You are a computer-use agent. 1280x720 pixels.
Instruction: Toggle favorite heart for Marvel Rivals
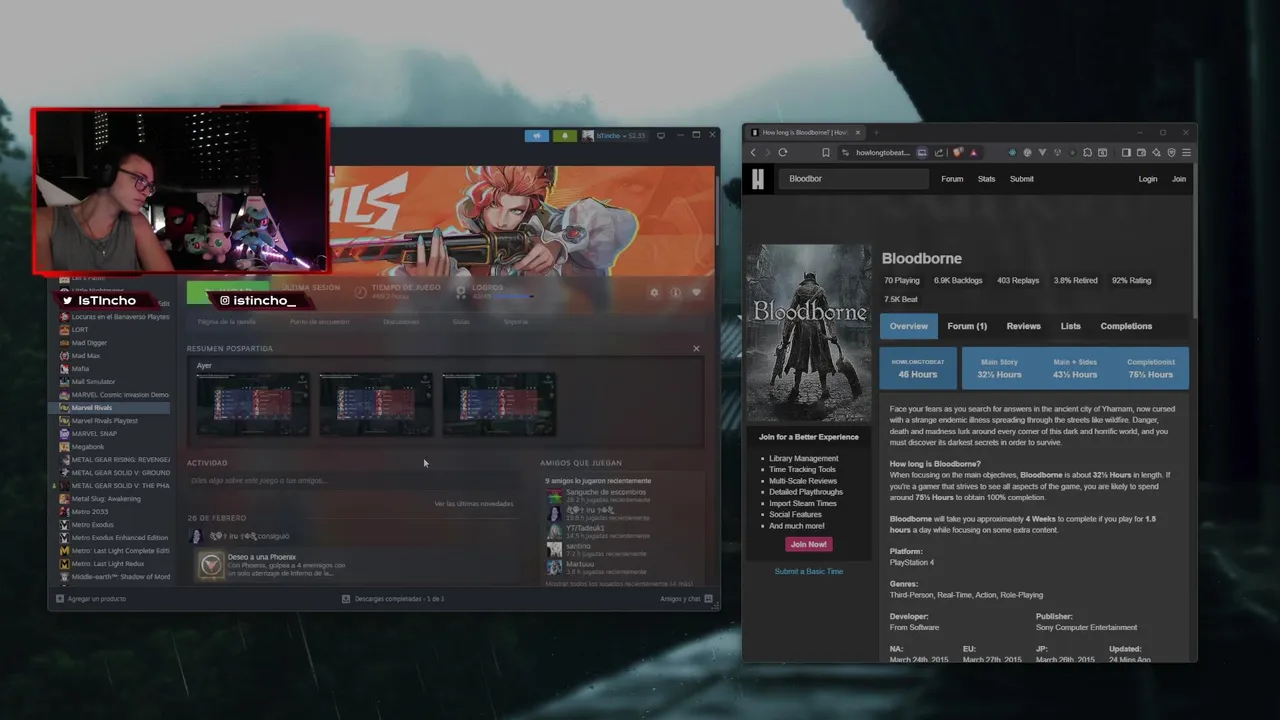696,292
